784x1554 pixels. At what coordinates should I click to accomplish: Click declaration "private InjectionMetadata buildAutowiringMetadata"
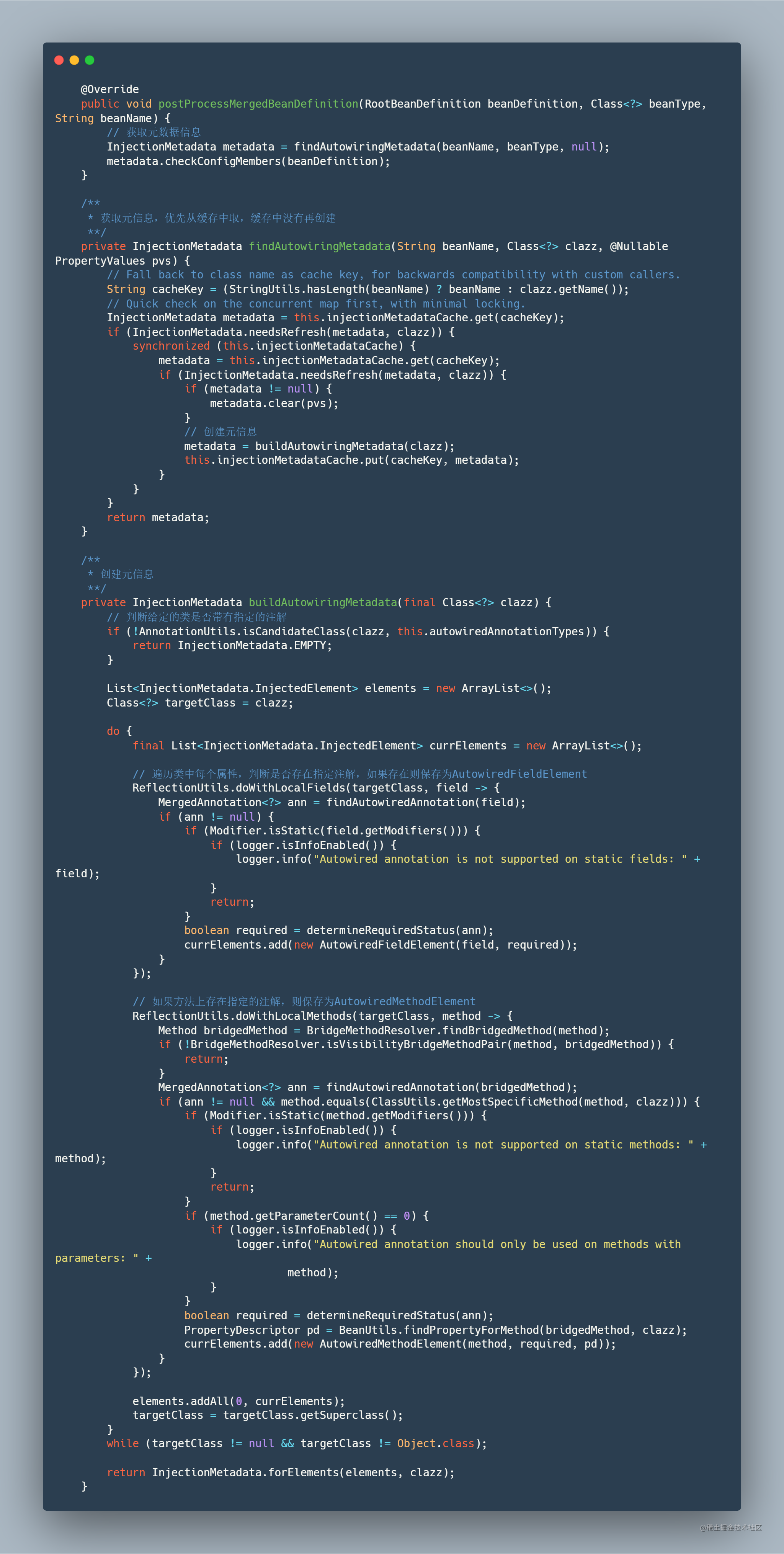(x=239, y=602)
